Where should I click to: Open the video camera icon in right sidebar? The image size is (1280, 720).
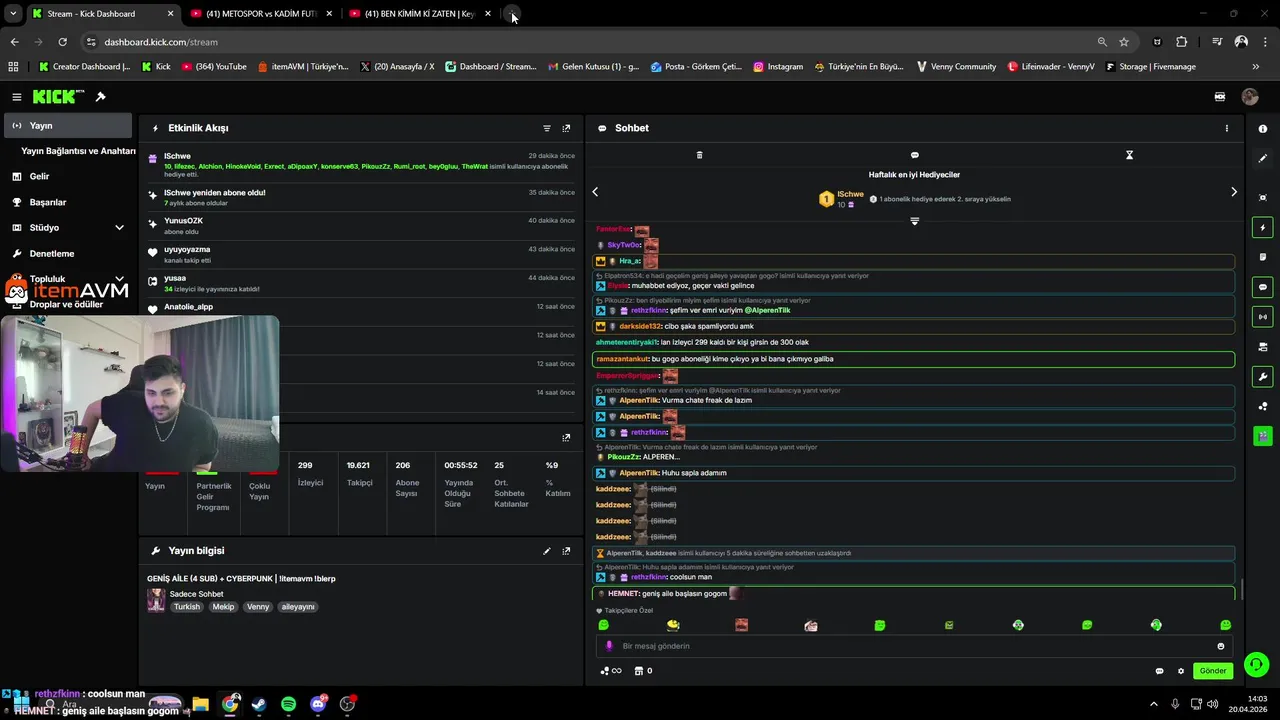pyautogui.click(x=1262, y=347)
